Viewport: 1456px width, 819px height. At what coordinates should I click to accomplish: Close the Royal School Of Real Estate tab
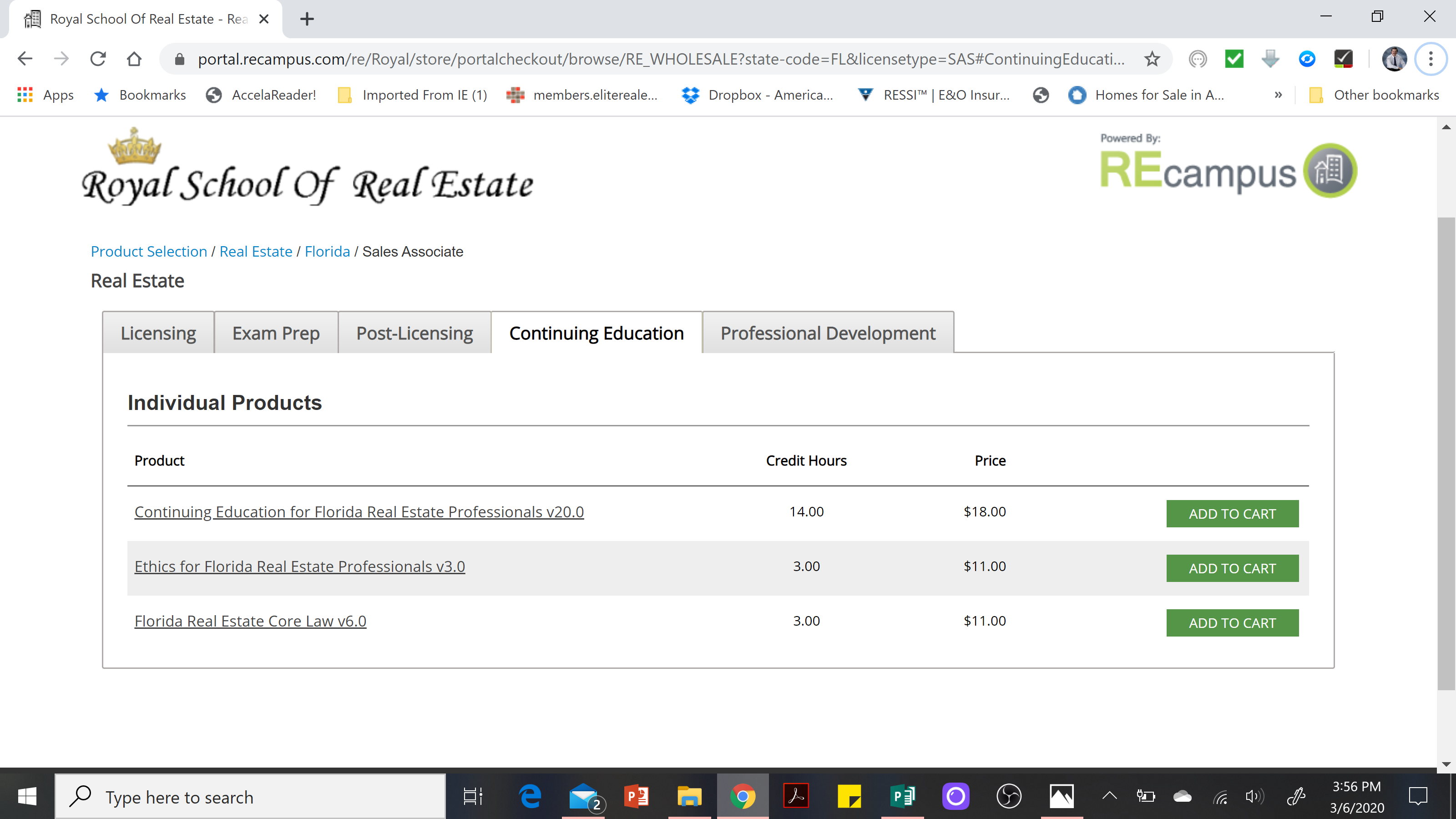[263, 19]
